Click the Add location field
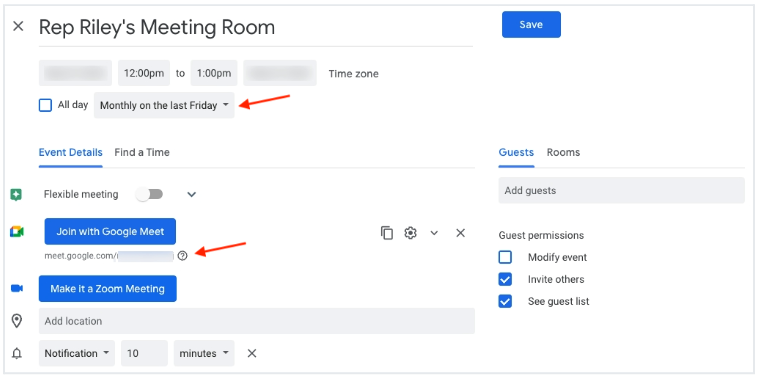The height and width of the screenshot is (379, 760). [257, 321]
